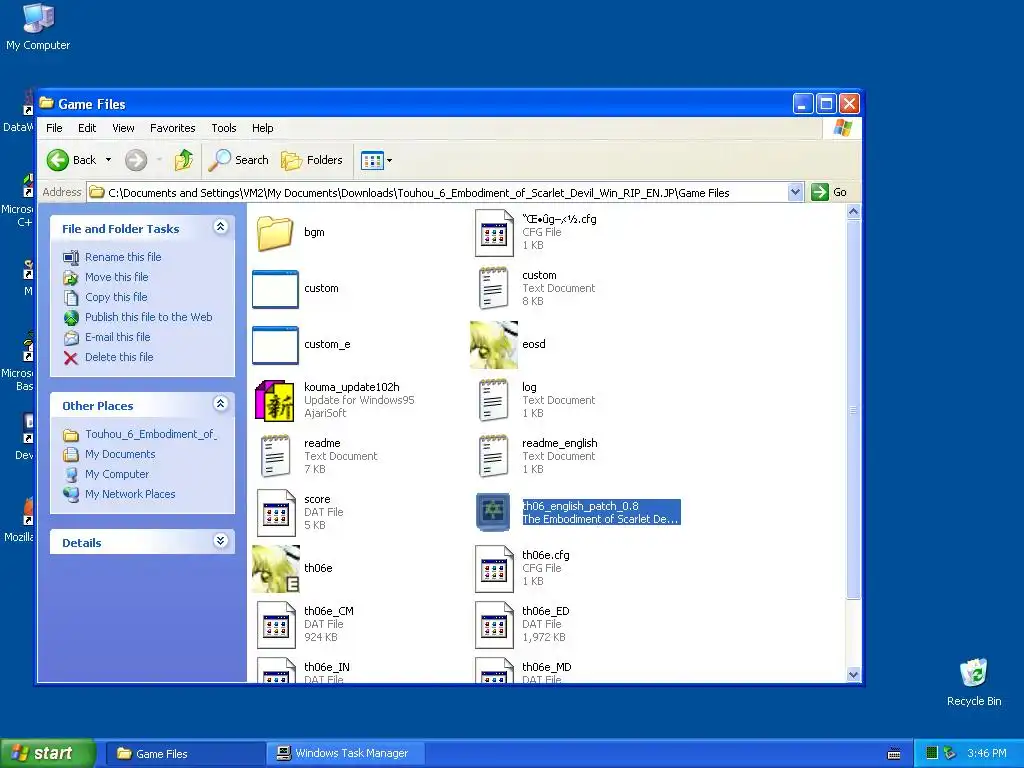This screenshot has height=768, width=1024.
Task: Select the log text document icon
Action: click(x=494, y=400)
